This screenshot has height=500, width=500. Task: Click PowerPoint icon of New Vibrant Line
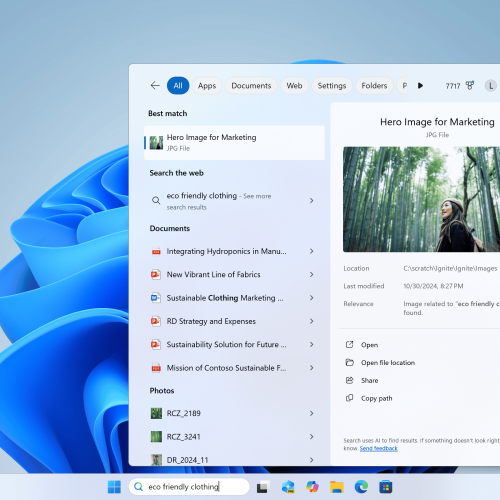coord(156,274)
